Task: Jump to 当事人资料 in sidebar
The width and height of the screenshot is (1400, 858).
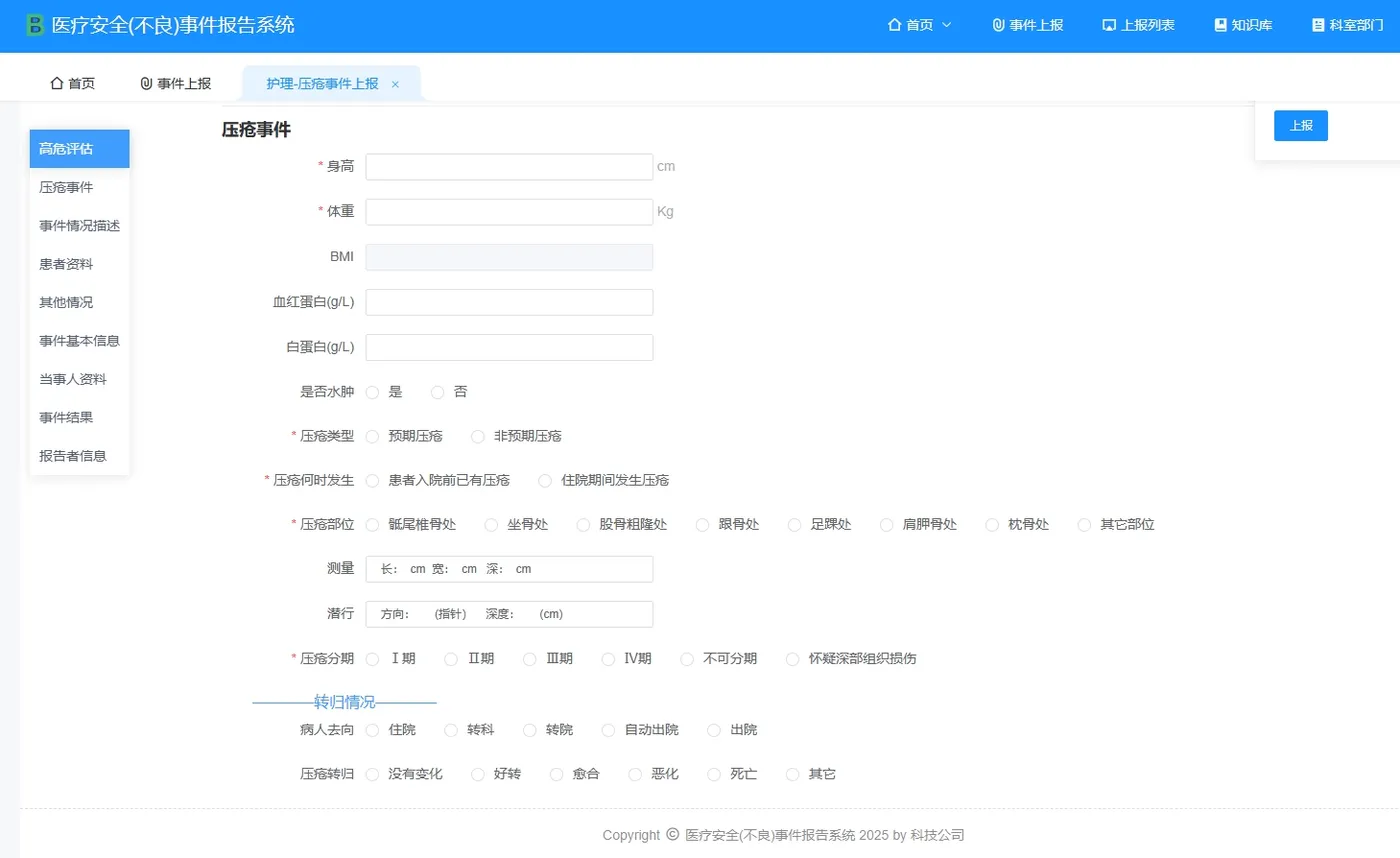Action: click(x=80, y=379)
